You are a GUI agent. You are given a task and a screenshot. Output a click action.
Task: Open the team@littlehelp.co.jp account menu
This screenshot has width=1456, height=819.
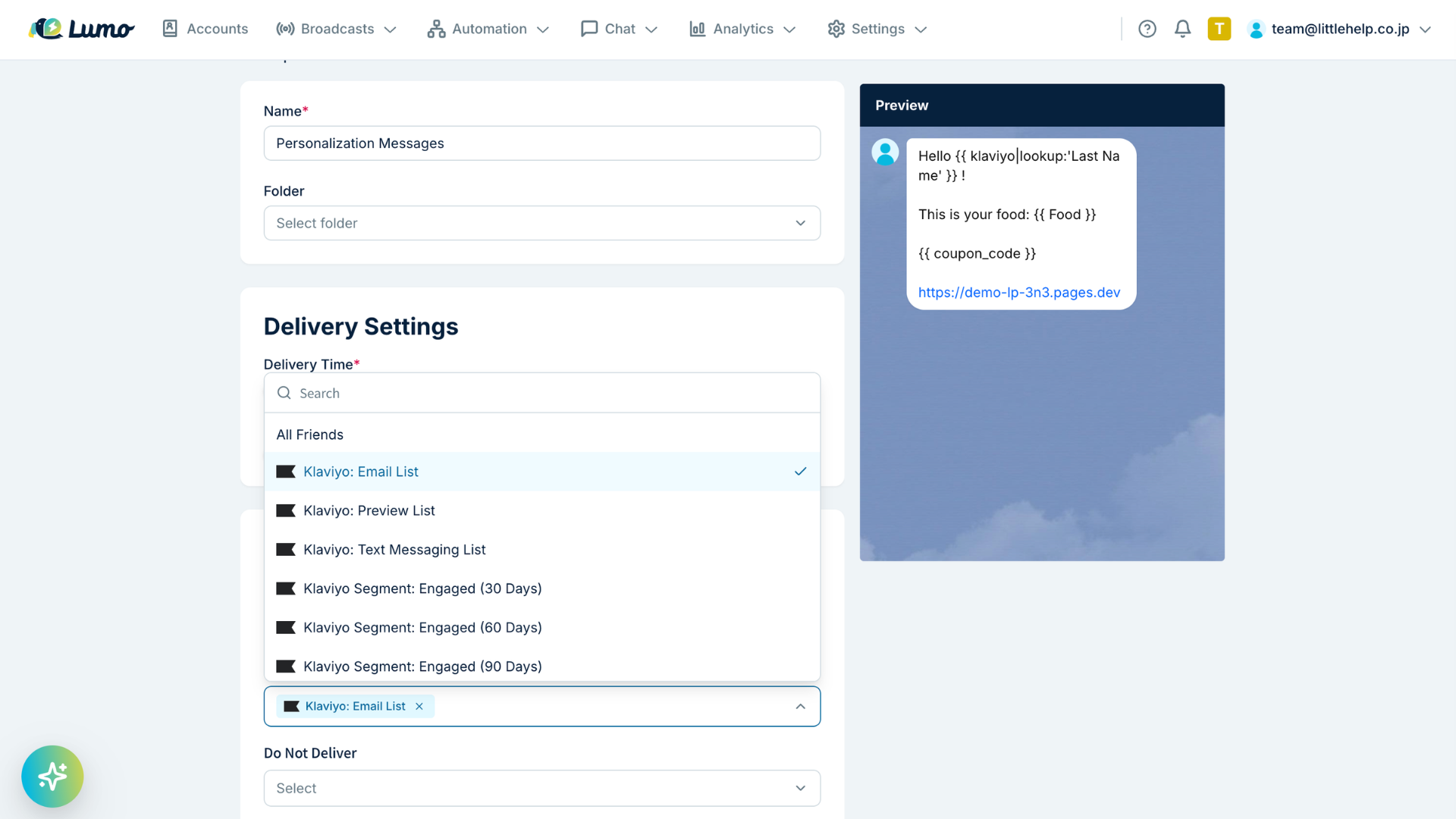(1339, 29)
